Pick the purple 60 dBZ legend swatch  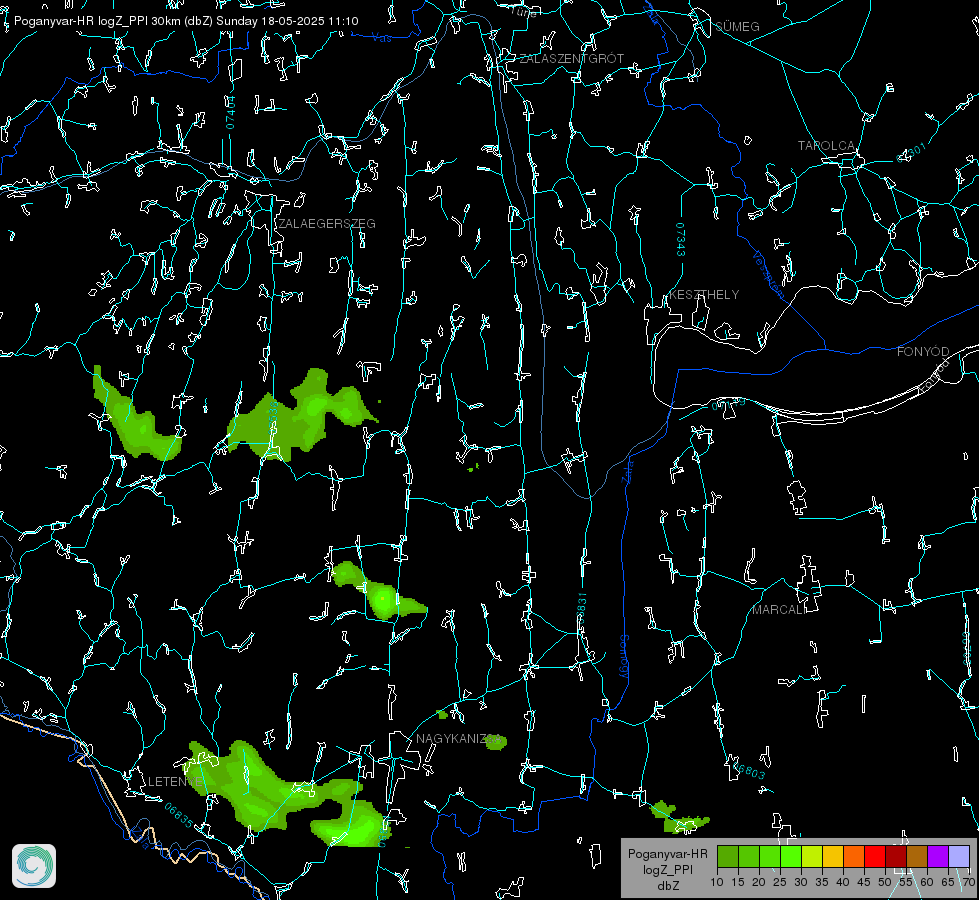pos(938,856)
